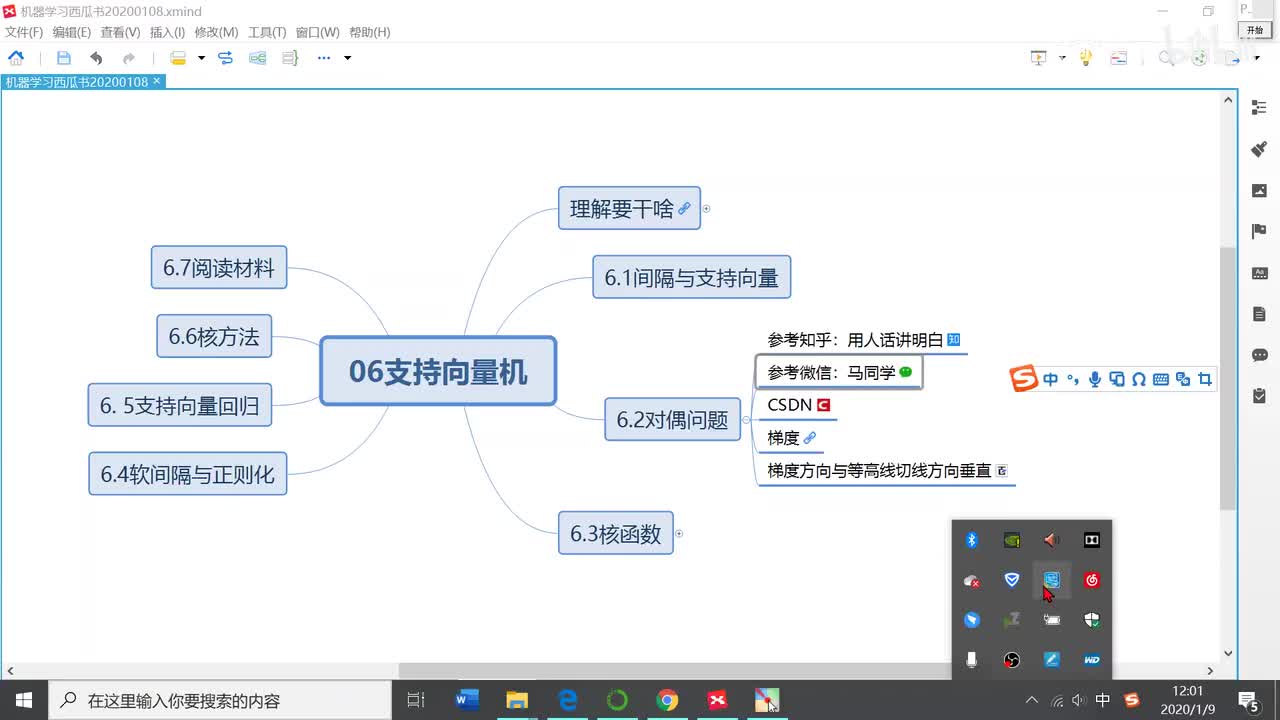Expand the 理解要干啥 branch
Image resolution: width=1280 pixels, height=720 pixels.
(706, 209)
